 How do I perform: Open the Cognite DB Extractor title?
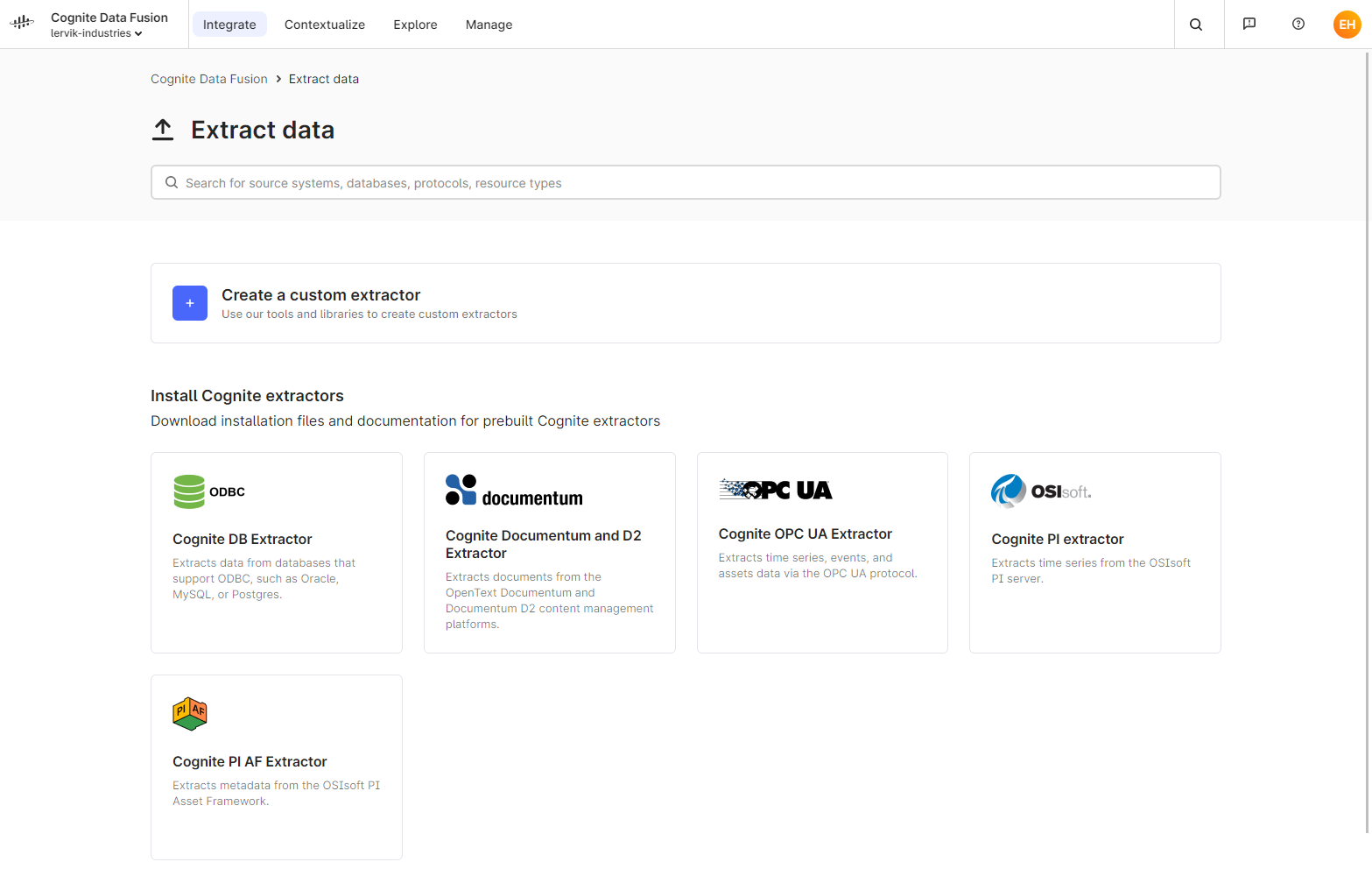coord(242,540)
